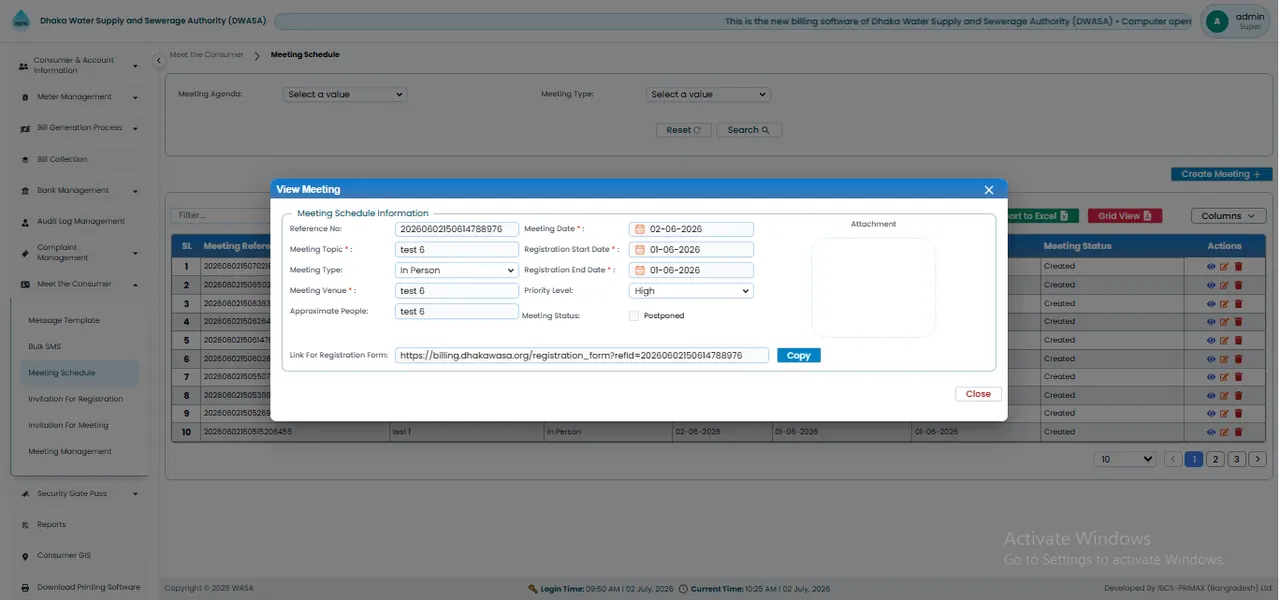This screenshot has height=600, width=1280.
Task: Edit the meeting in row 2
Action: (1224, 285)
